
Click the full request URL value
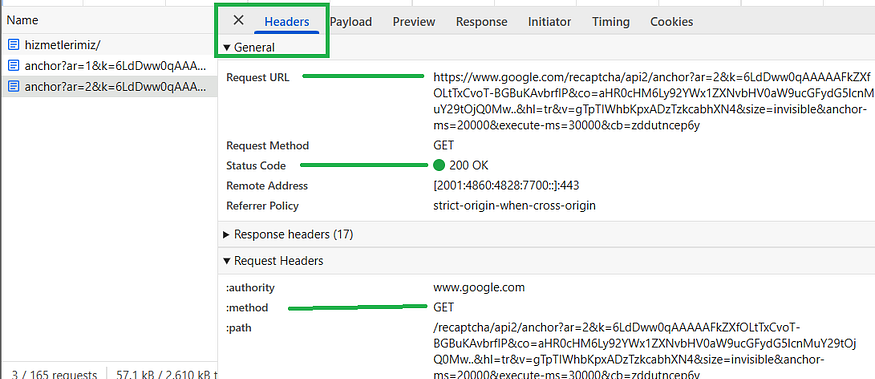[x=653, y=101]
